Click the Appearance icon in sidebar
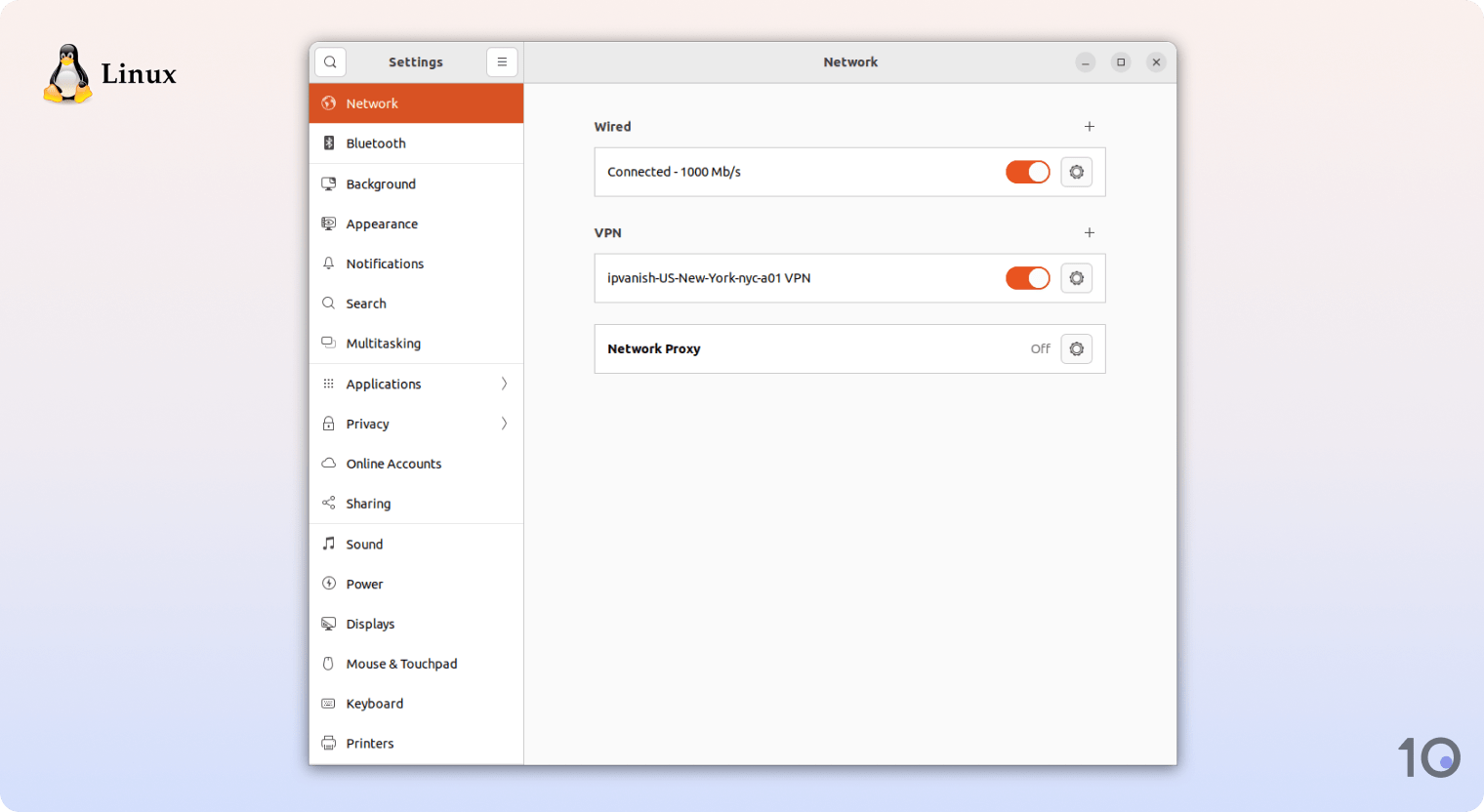This screenshot has height=812, width=1484. (329, 223)
